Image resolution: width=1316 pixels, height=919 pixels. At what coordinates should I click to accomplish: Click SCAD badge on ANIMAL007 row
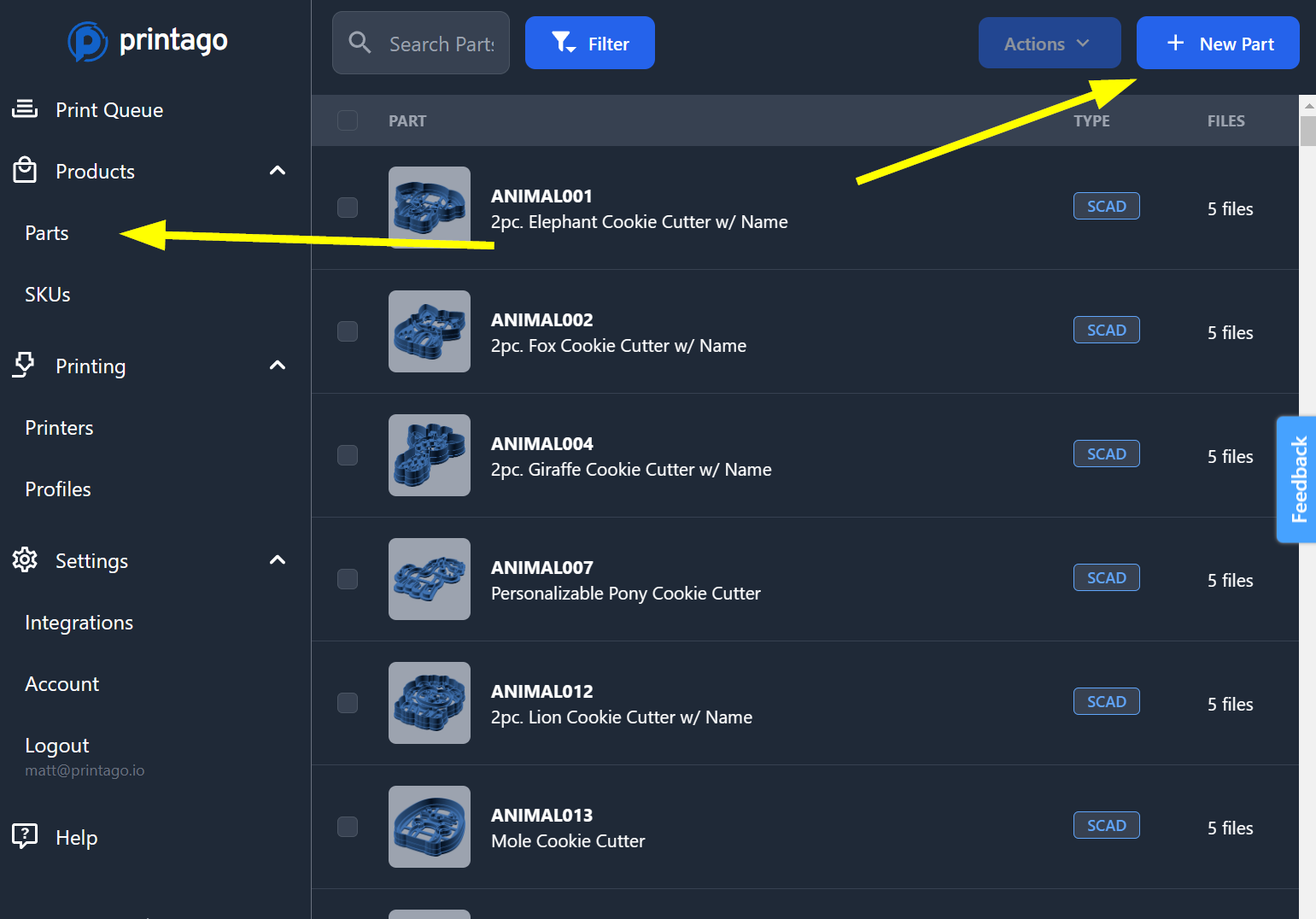1107,577
